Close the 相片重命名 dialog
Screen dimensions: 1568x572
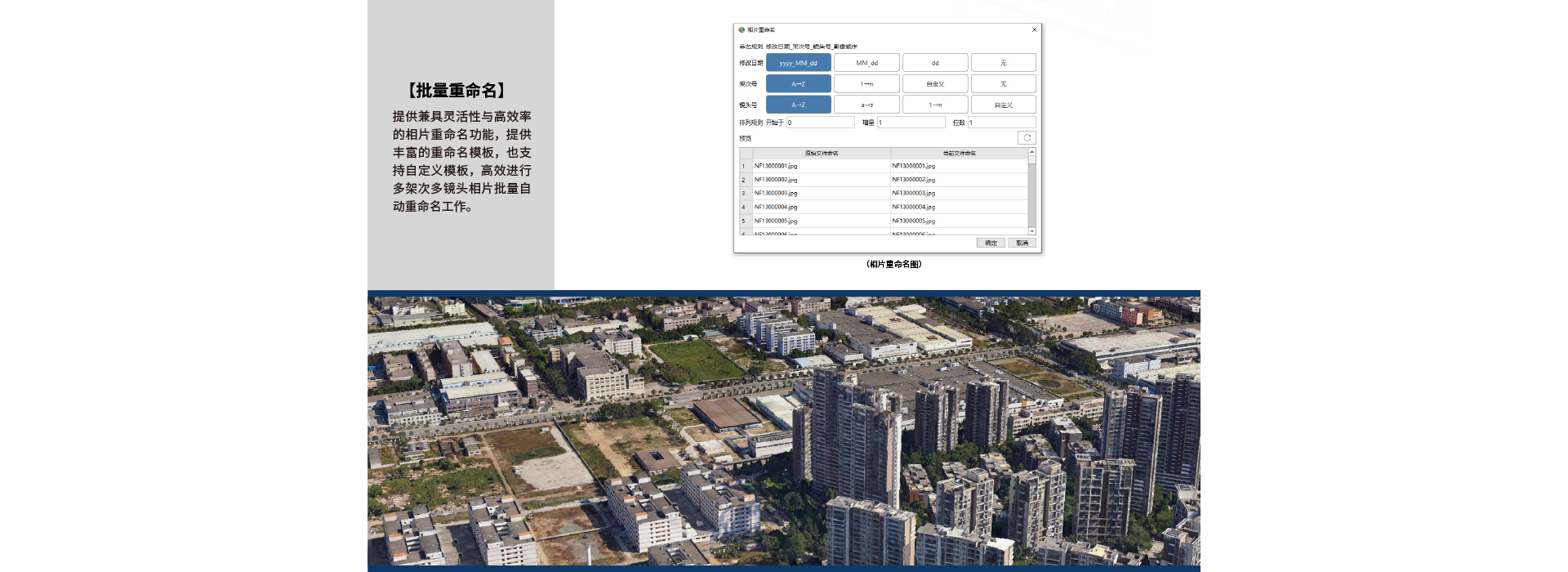[1034, 30]
